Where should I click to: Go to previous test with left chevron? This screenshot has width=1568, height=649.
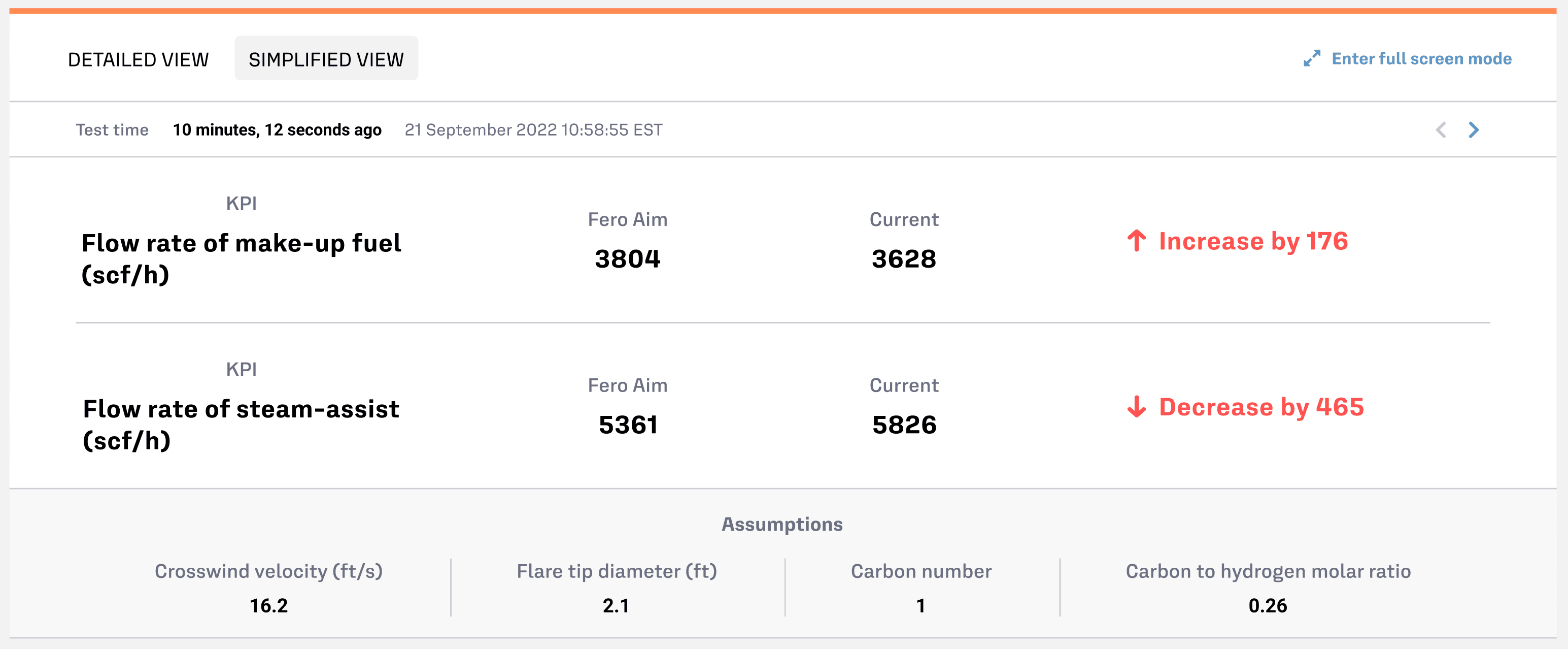pos(1441,130)
